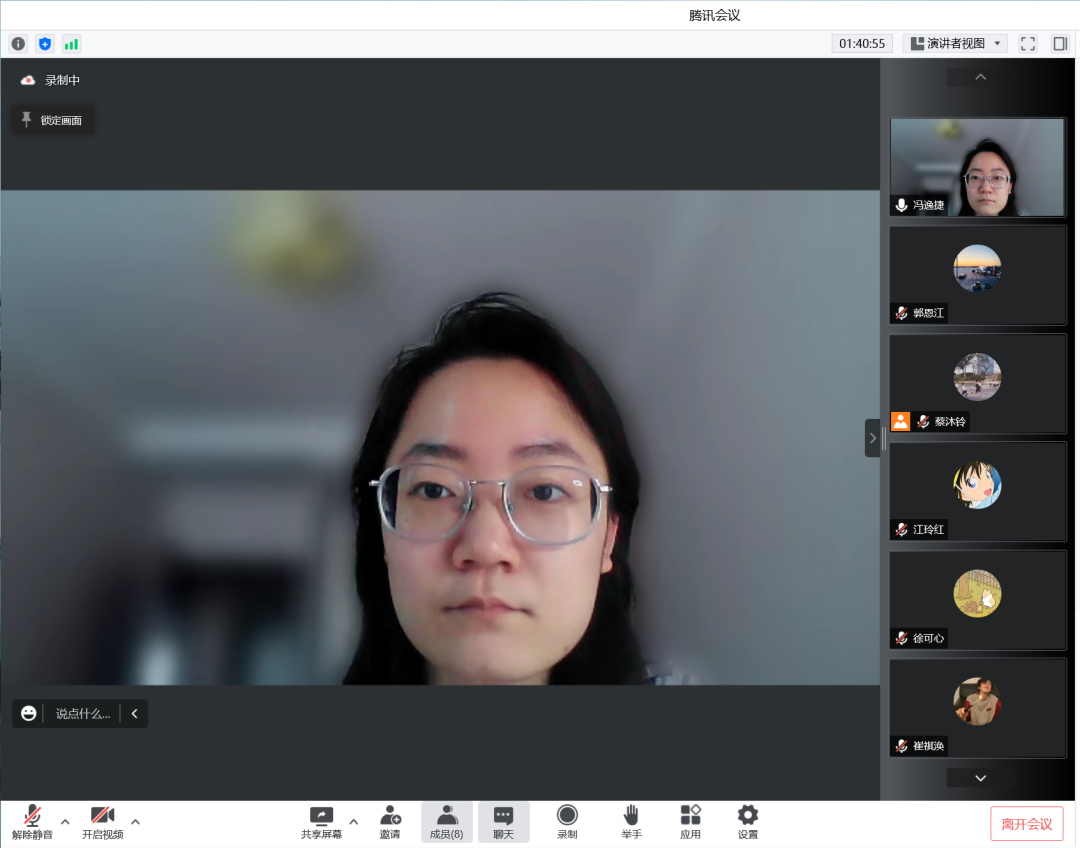Toggle the side panel layout icon
The image size is (1080, 848).
pos(1060,44)
